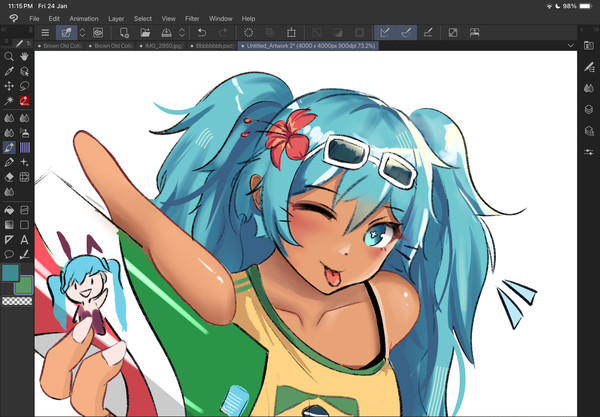Open the Clip Studio Paint logo menu
The image size is (600, 417).
coord(14,18)
